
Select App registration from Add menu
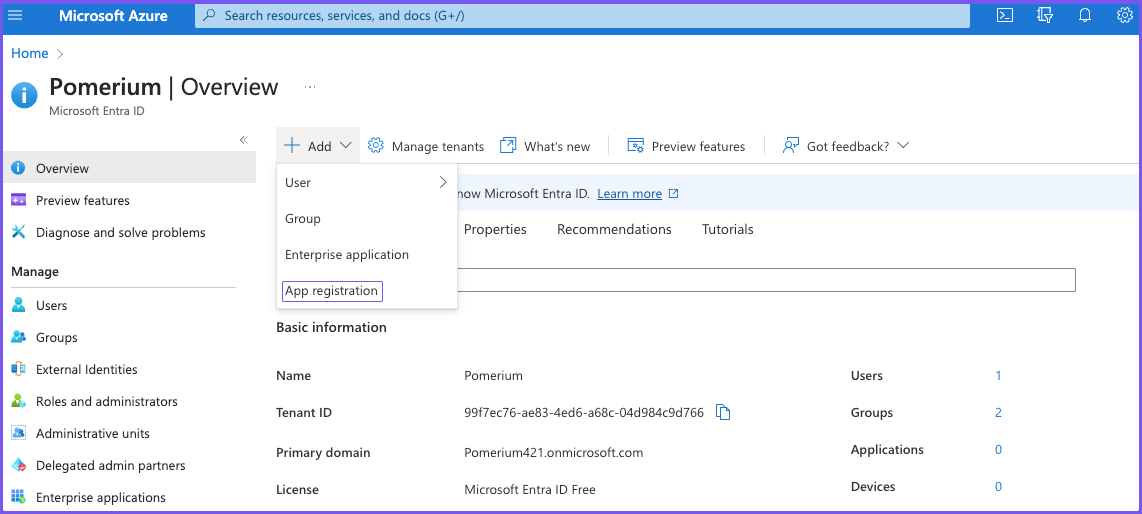tap(332, 291)
